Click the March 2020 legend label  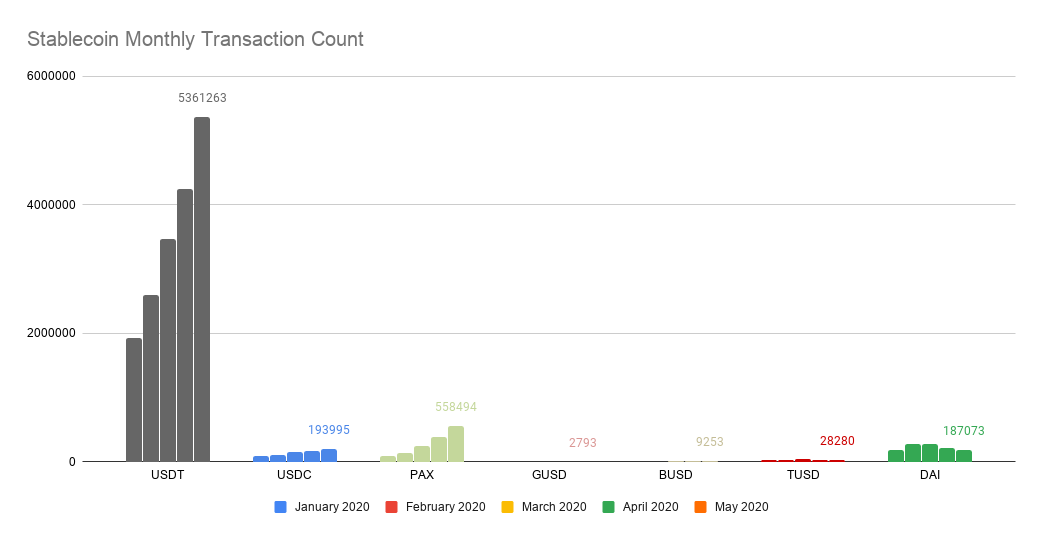point(554,507)
